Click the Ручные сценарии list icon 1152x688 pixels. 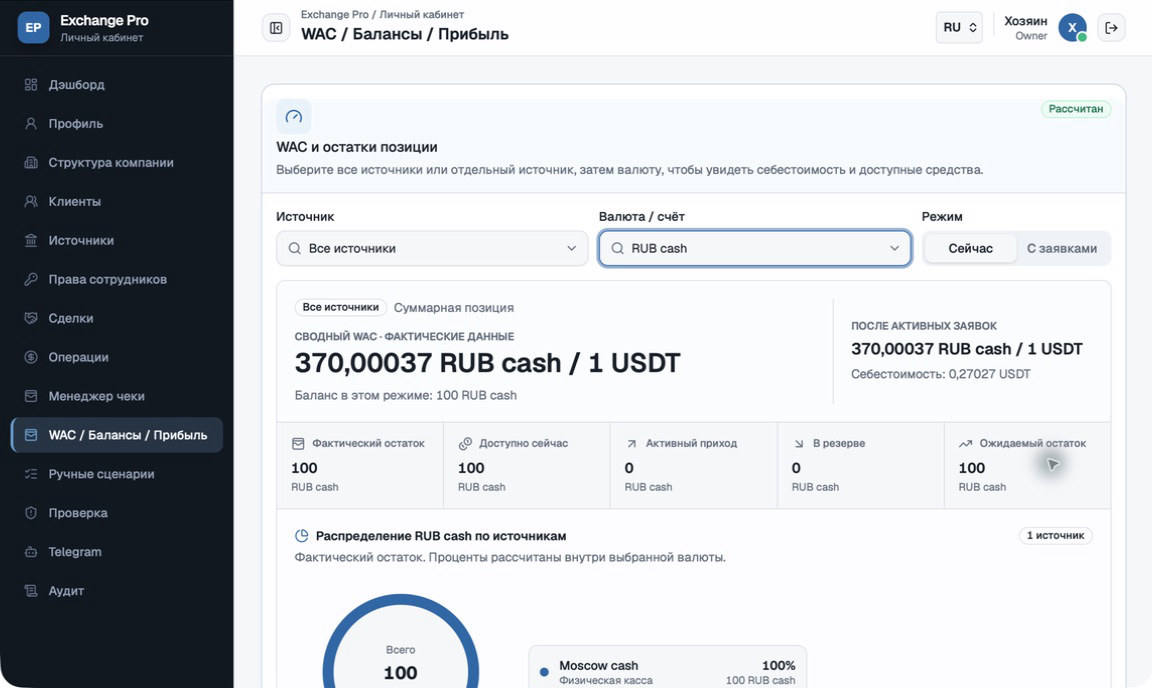(x=31, y=474)
